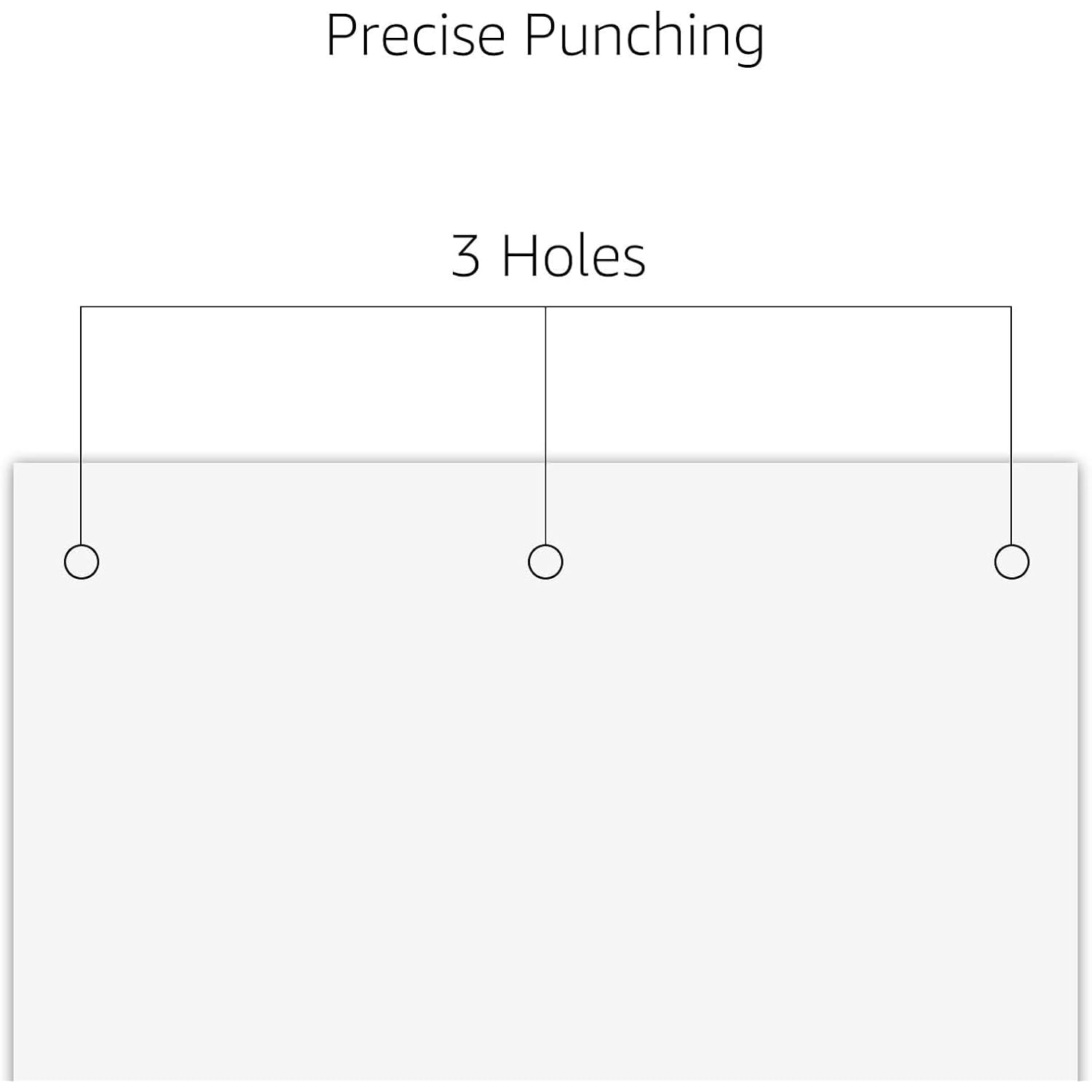Screen dimensions: 1092x1092
Task: Select the numeral "3" in label
Action: [466, 256]
